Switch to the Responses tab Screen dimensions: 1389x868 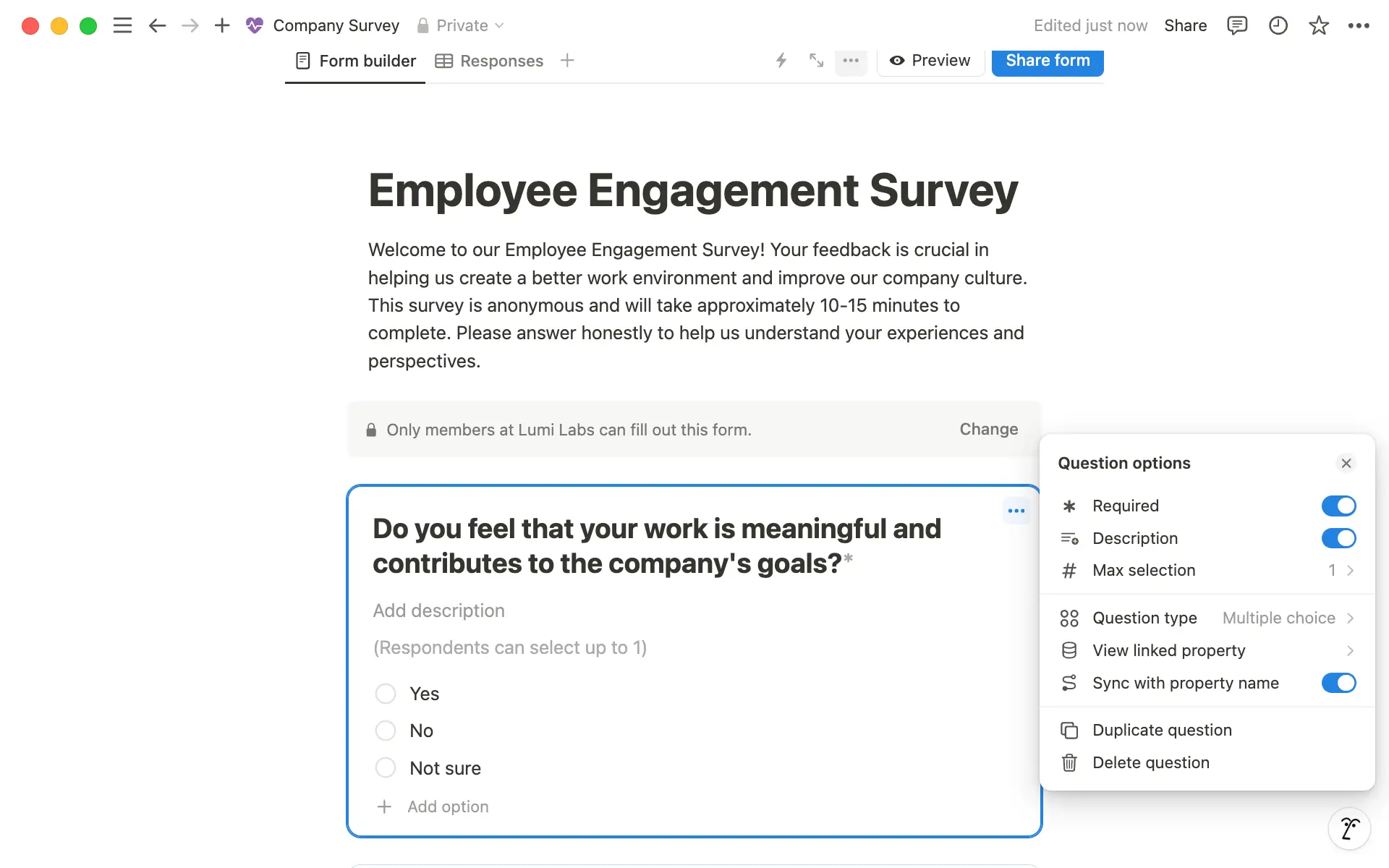(x=501, y=61)
